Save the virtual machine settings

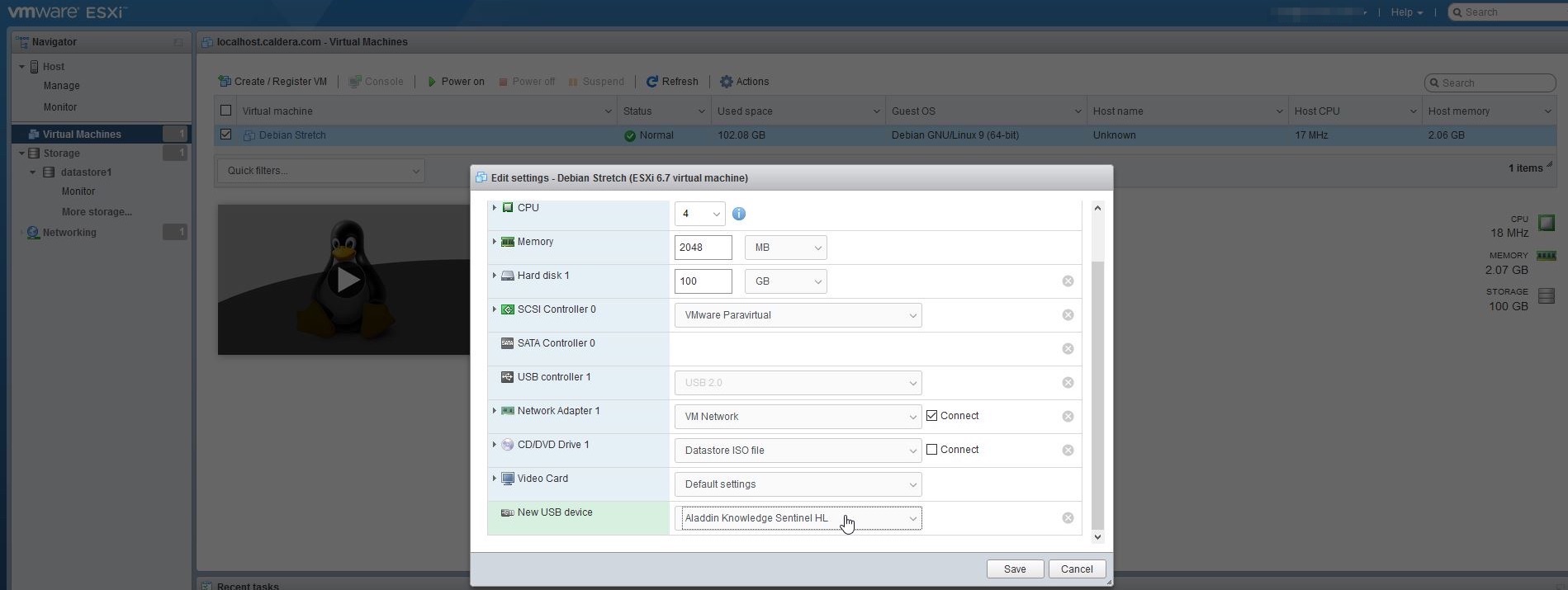click(1014, 569)
